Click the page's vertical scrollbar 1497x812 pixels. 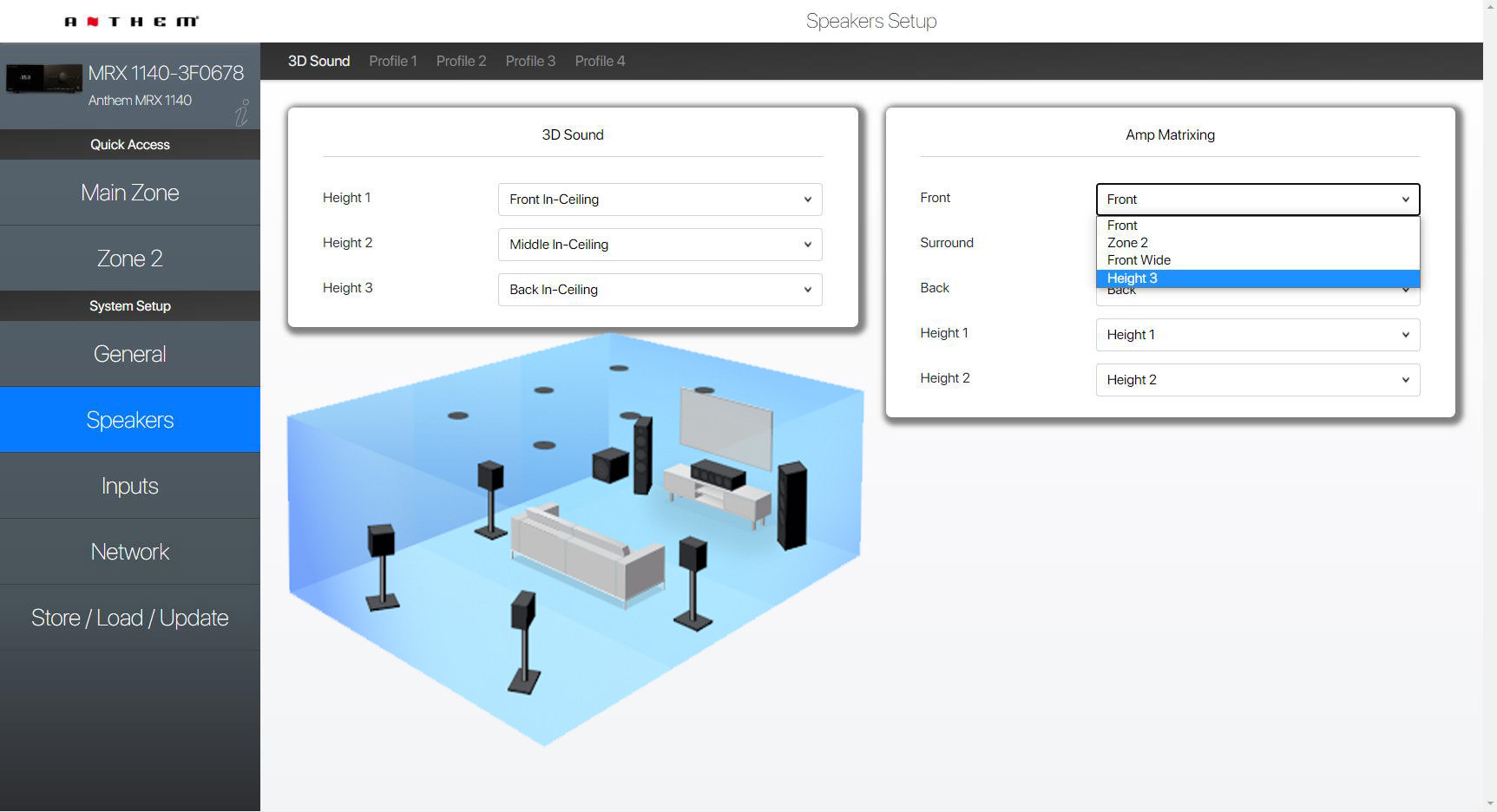coord(1490,406)
